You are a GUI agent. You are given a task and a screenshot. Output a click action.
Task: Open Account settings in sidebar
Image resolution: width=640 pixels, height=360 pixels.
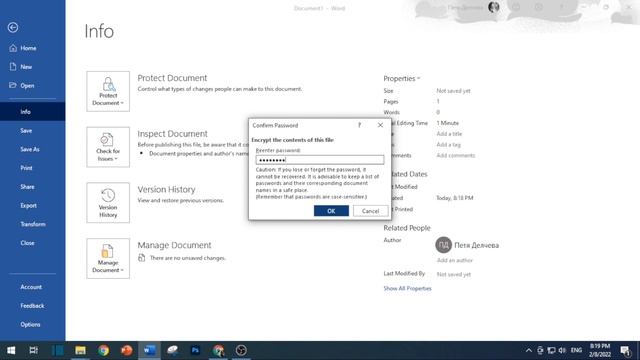click(31, 287)
